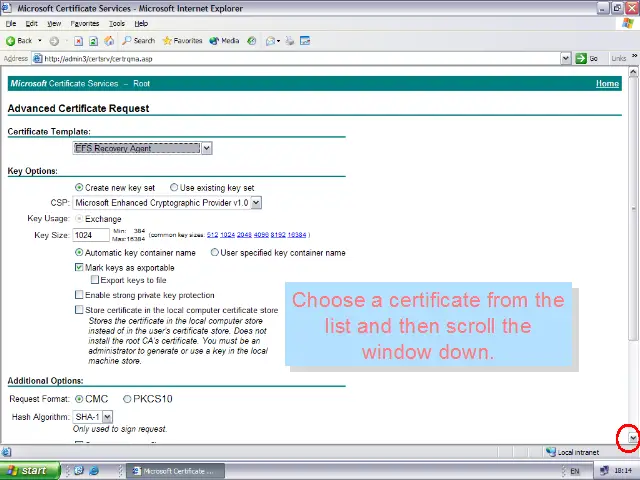Select the Exchange key usage radio
The image size is (640, 480).
(79, 219)
